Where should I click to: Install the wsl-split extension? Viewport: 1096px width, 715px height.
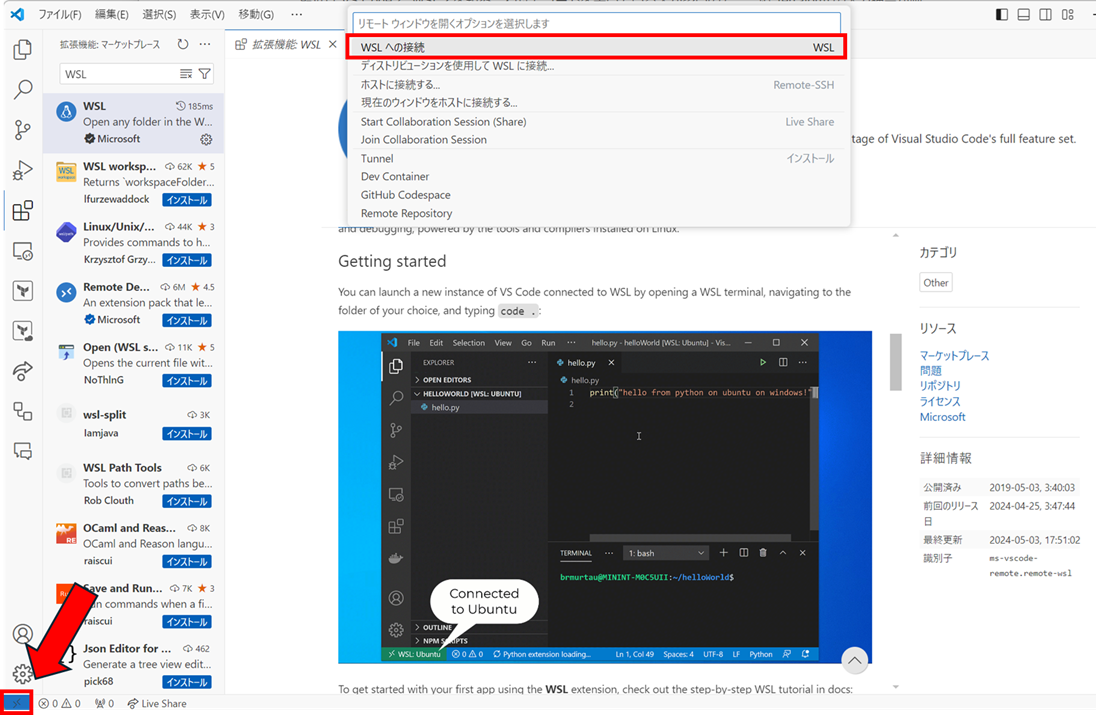pyautogui.click(x=187, y=434)
